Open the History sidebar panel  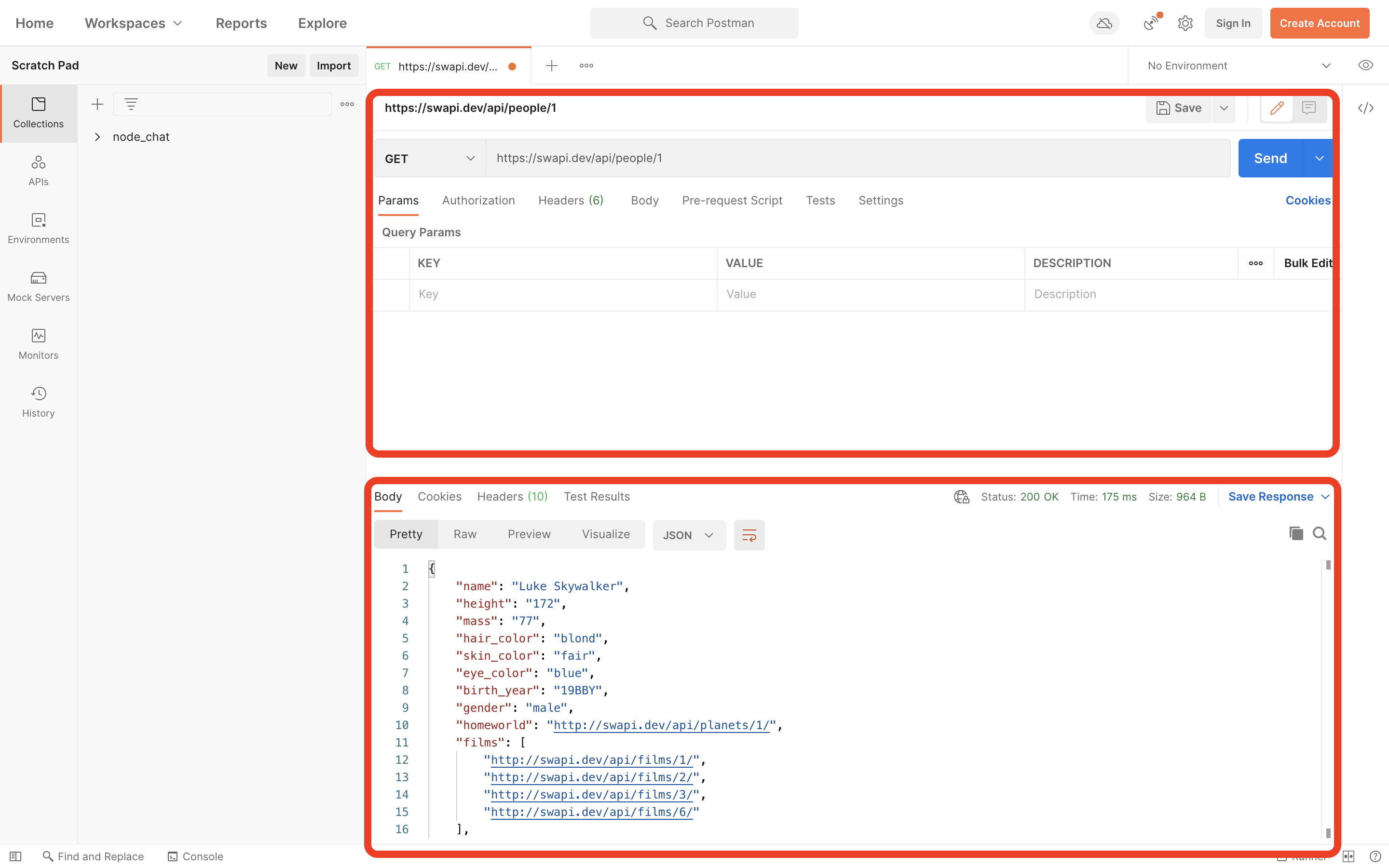pos(39,402)
